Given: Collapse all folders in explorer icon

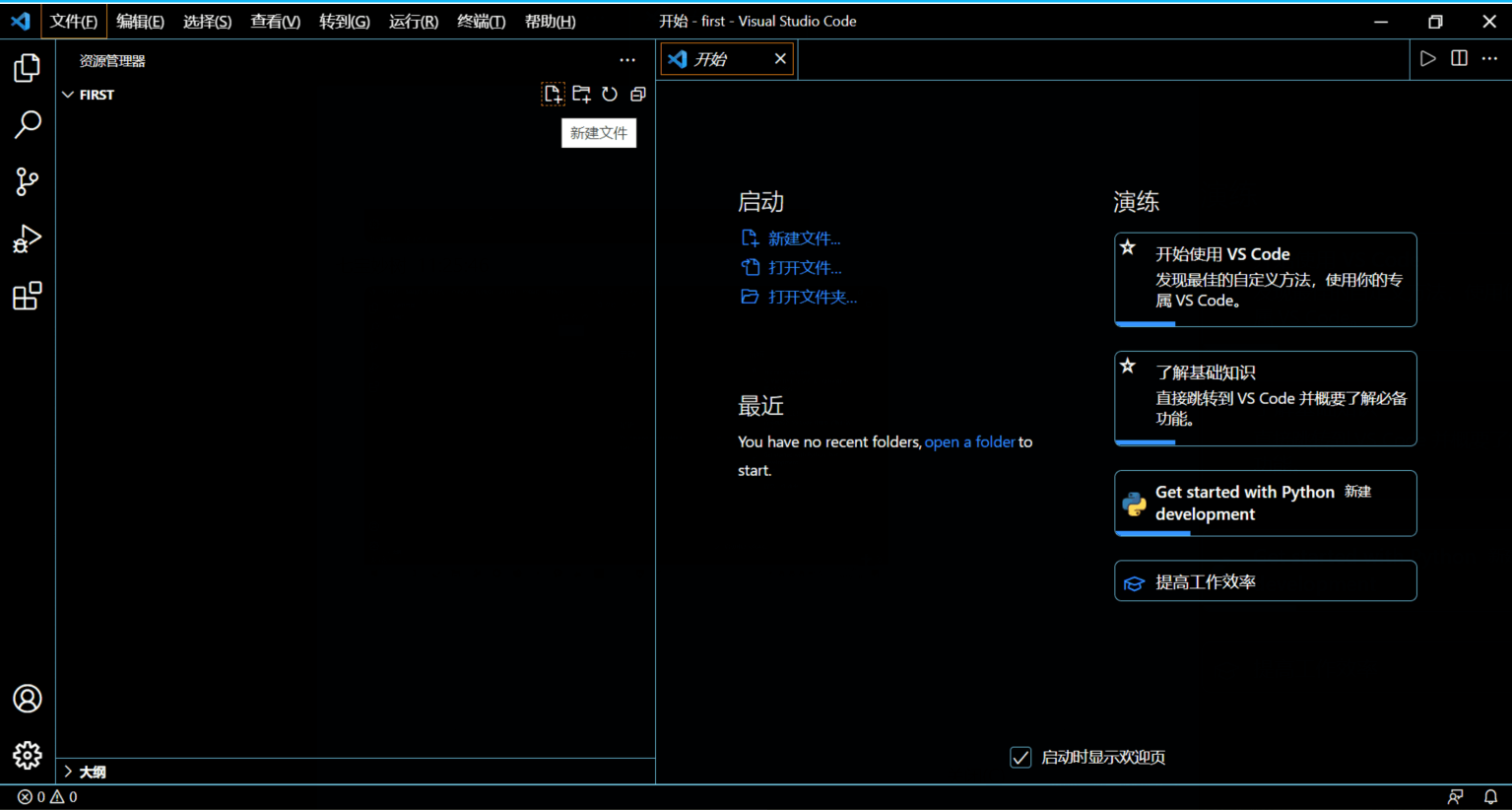Looking at the screenshot, I should (x=638, y=95).
